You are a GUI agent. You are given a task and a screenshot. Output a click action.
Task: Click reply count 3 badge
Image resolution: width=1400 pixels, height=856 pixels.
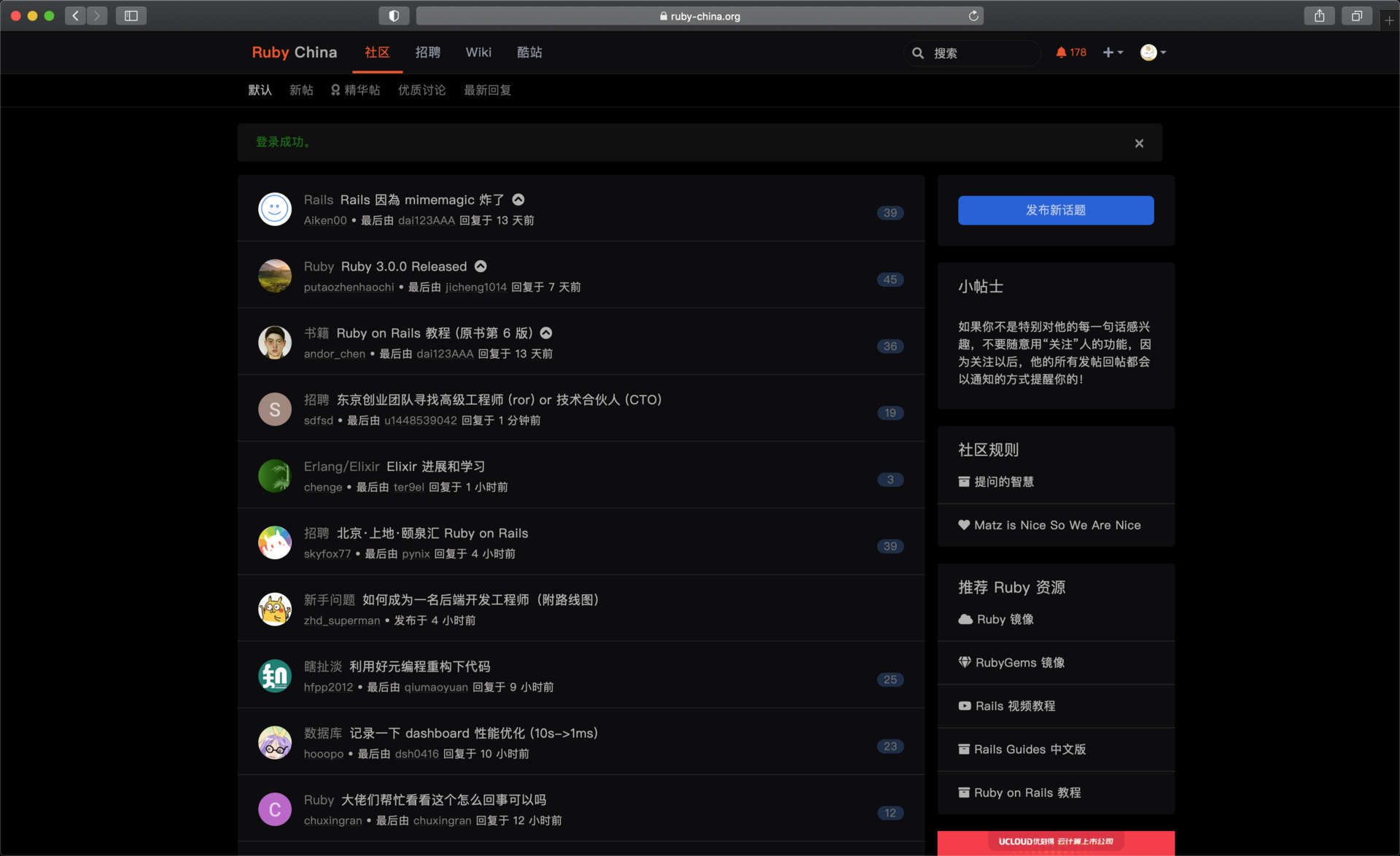point(890,480)
